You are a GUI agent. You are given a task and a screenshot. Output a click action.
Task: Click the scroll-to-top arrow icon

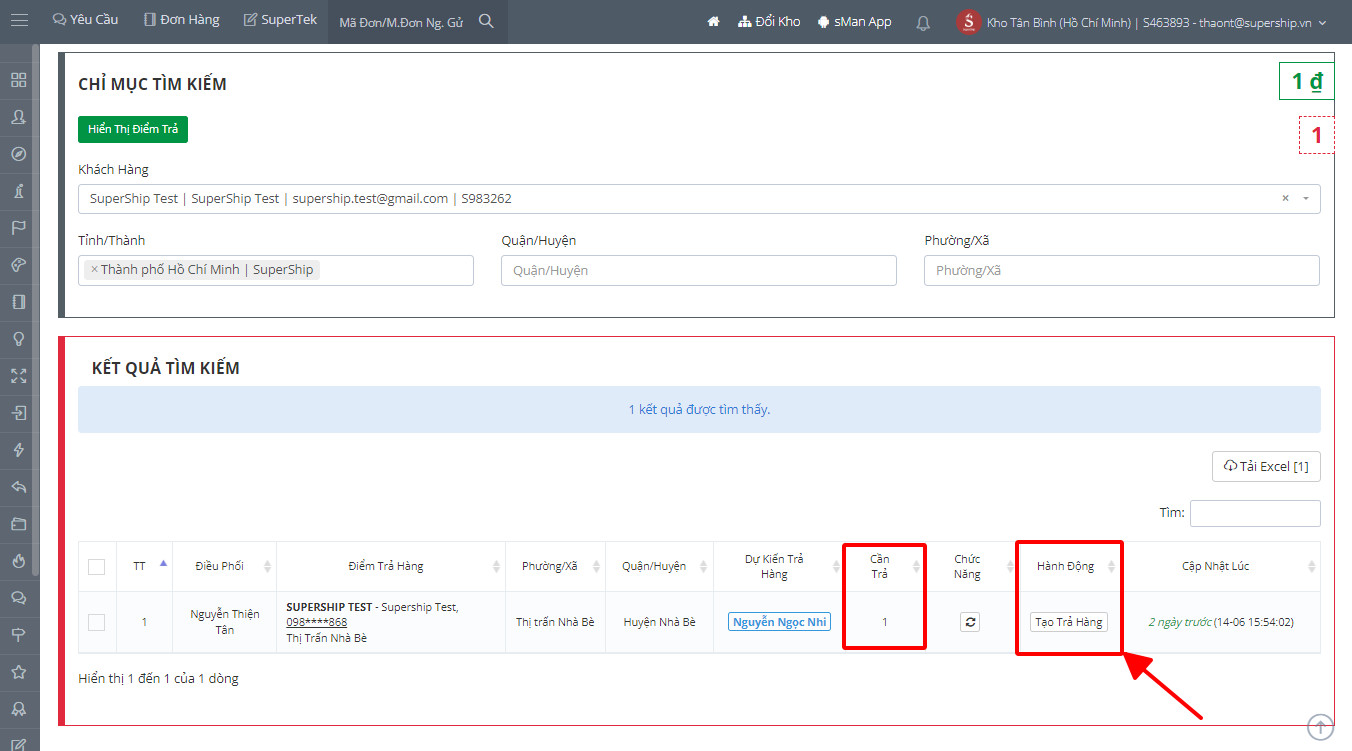1320,727
